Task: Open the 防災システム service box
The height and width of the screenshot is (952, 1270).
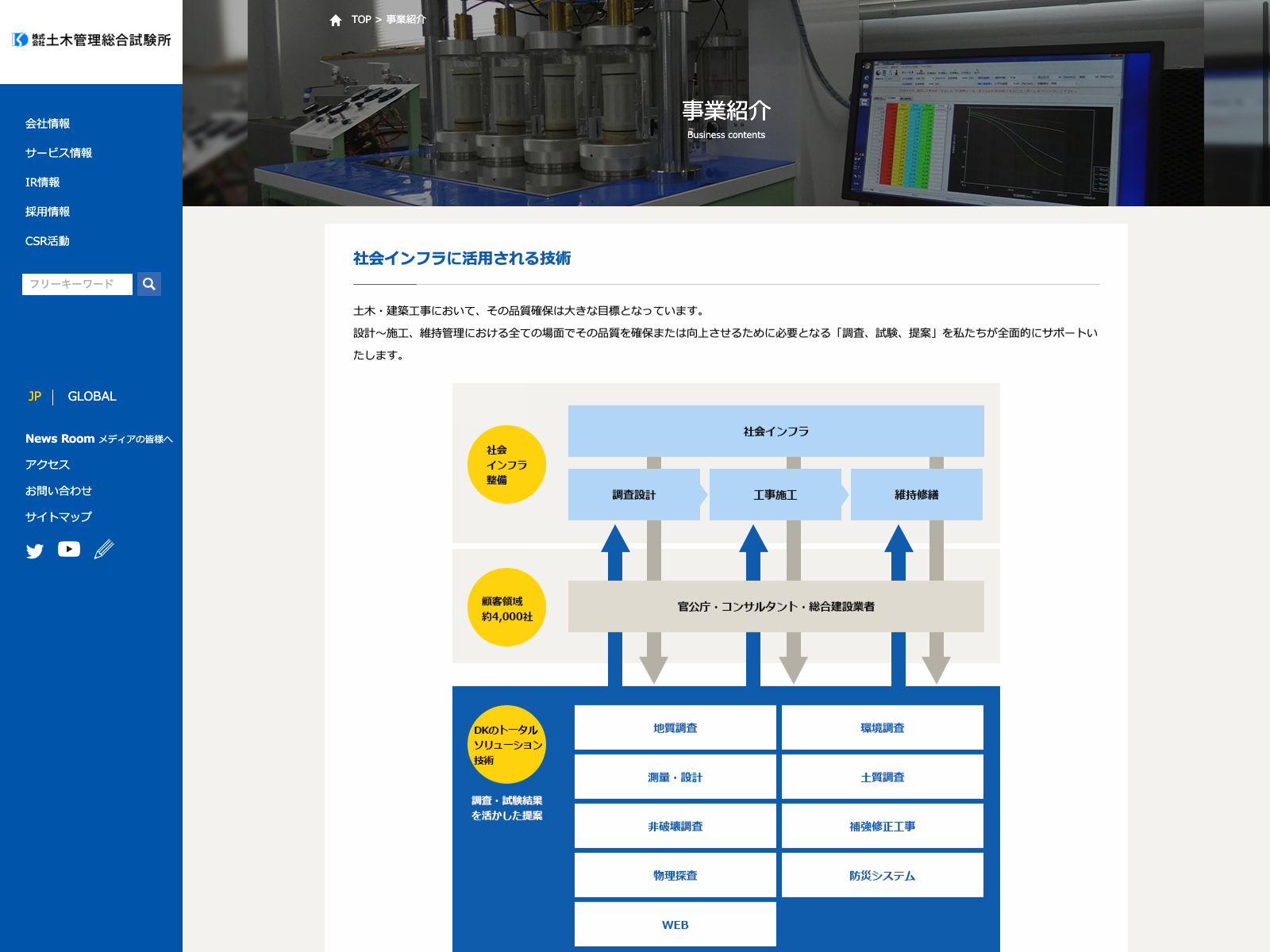Action: click(x=882, y=875)
